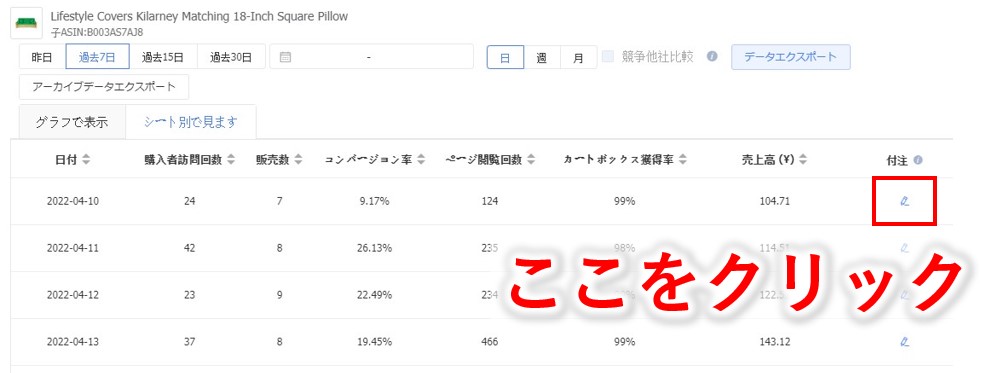Enable the 競争他社比較 checkbox
The image size is (993, 373).
pos(608,56)
